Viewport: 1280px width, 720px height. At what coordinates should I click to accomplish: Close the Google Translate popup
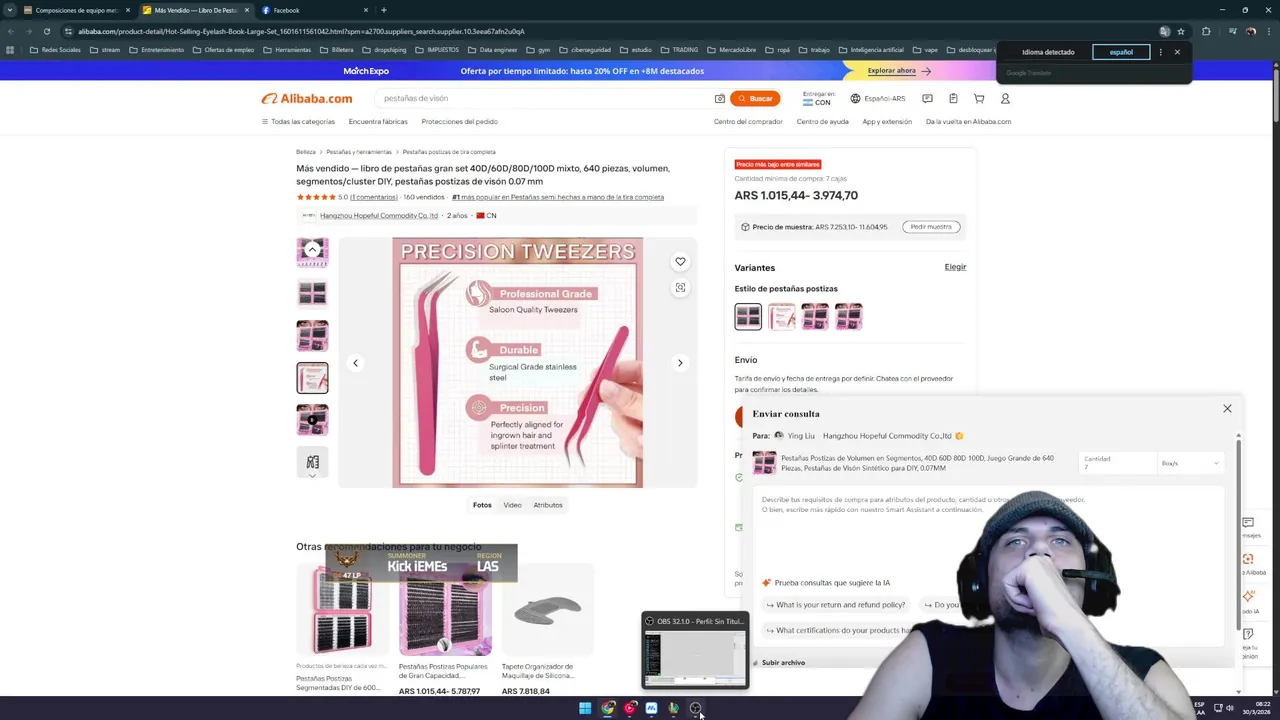click(1177, 52)
